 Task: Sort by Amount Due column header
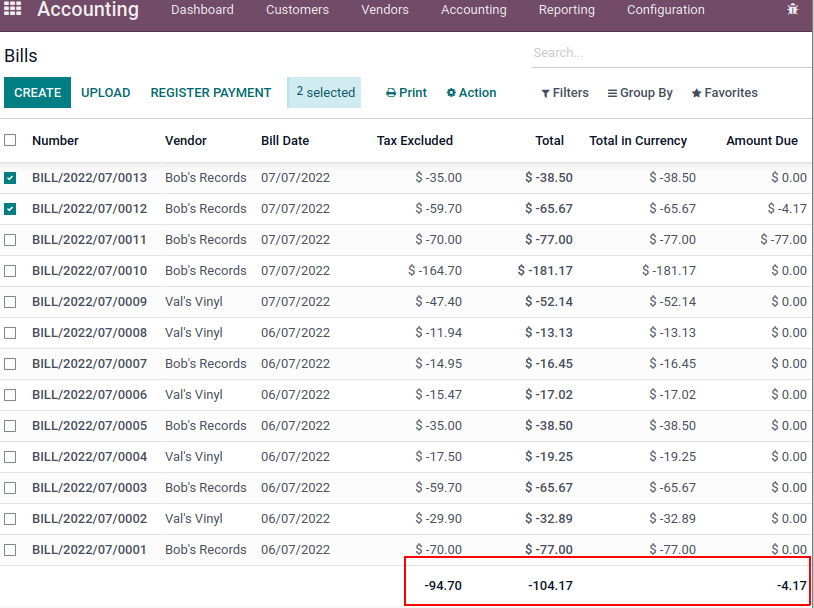coord(762,141)
